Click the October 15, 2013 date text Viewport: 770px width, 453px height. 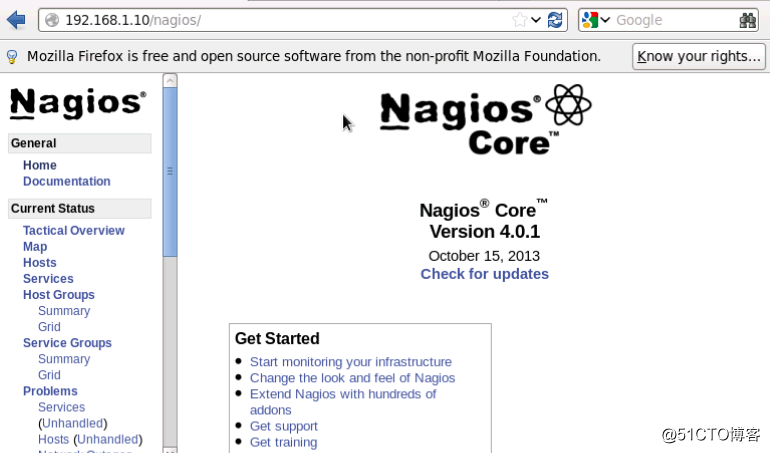484,256
